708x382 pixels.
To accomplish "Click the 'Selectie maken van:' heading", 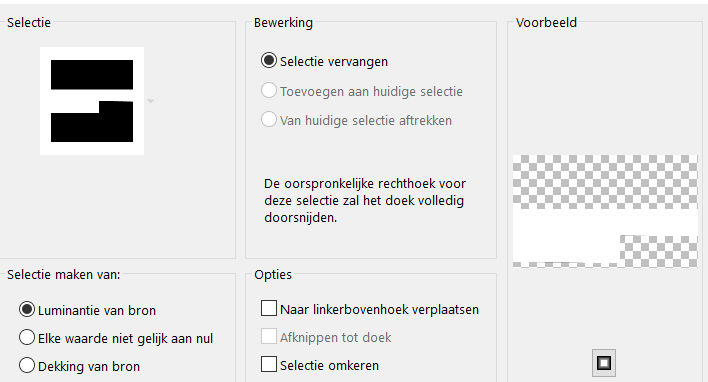I will pos(64,275).
